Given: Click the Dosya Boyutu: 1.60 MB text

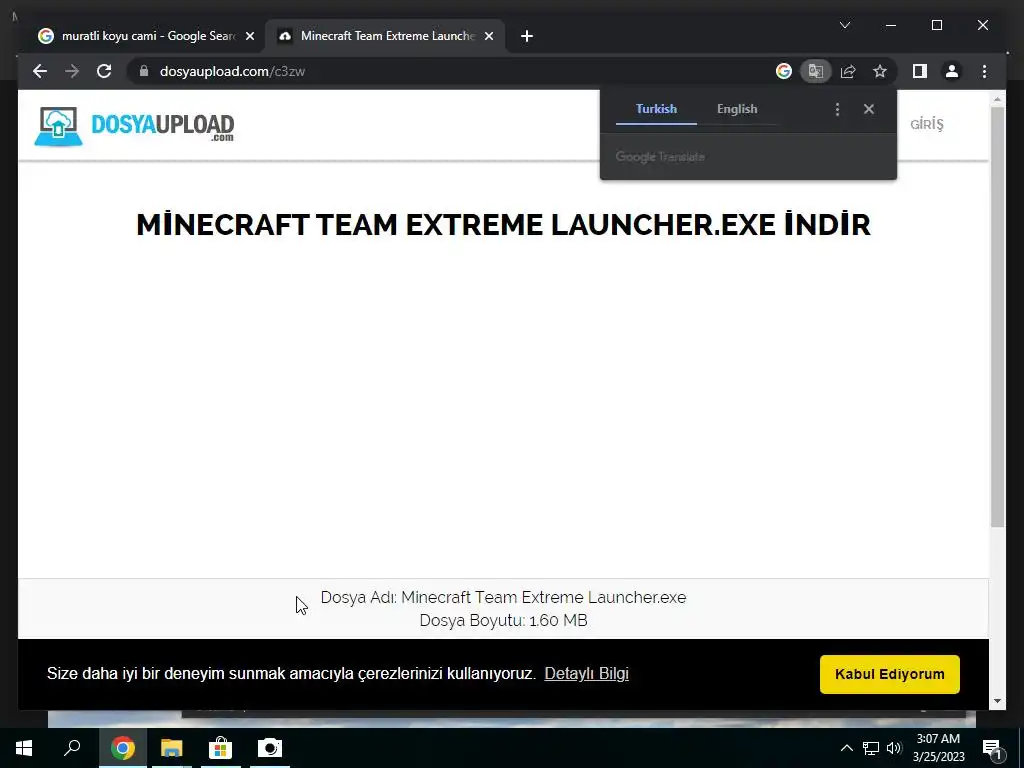Looking at the screenshot, I should pyautogui.click(x=504, y=620).
